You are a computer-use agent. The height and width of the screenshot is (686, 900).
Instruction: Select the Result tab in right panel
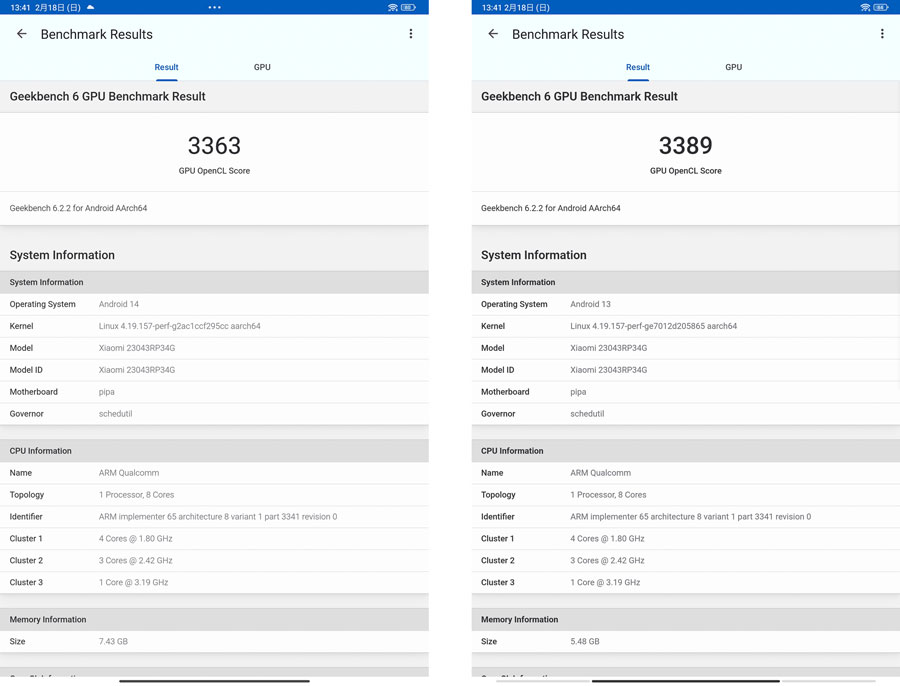coord(638,67)
